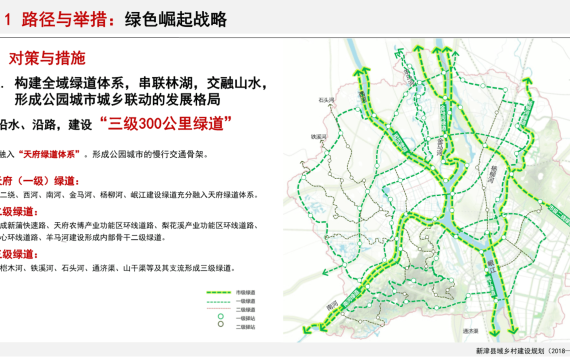Click the 市级绿道 thick dashed line sample in the legend

click(218, 292)
